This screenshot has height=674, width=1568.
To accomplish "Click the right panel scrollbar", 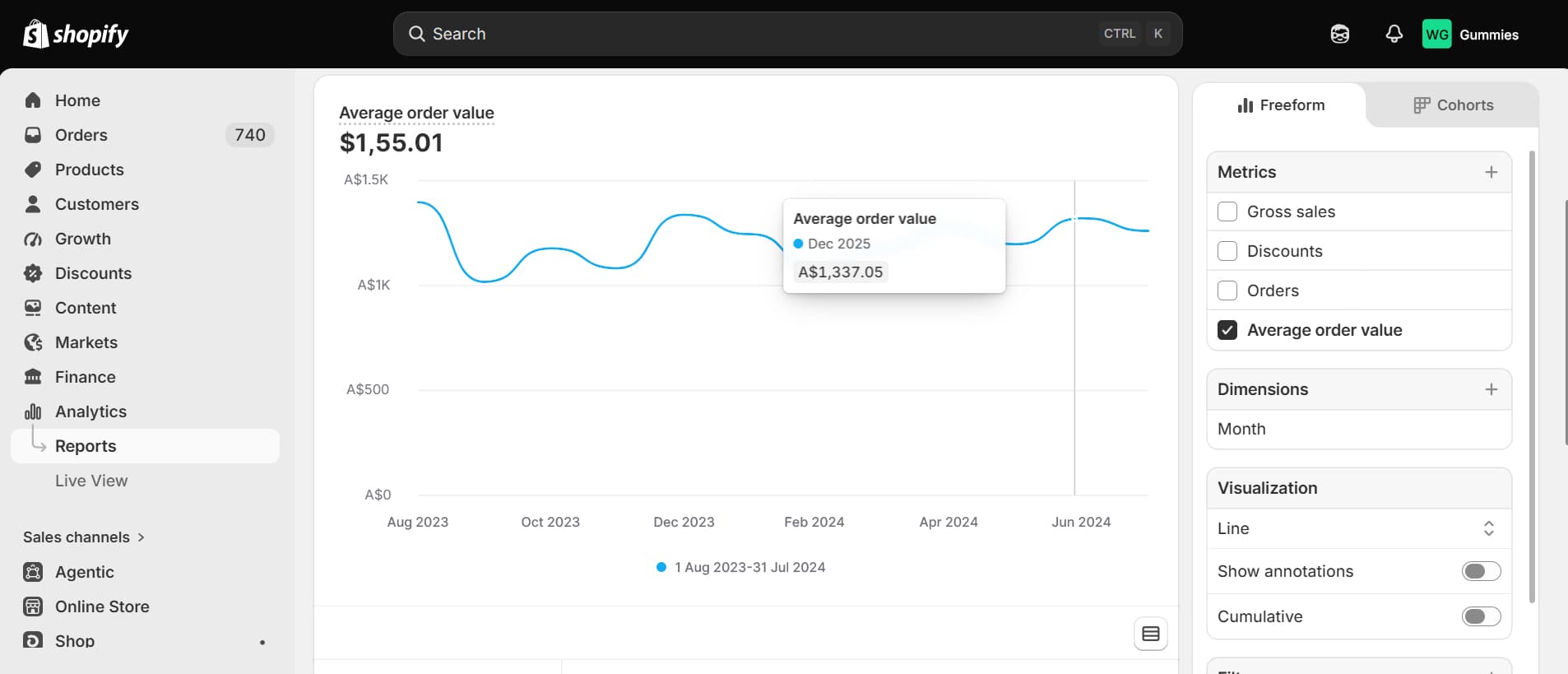I will pyautogui.click(x=1531, y=376).
